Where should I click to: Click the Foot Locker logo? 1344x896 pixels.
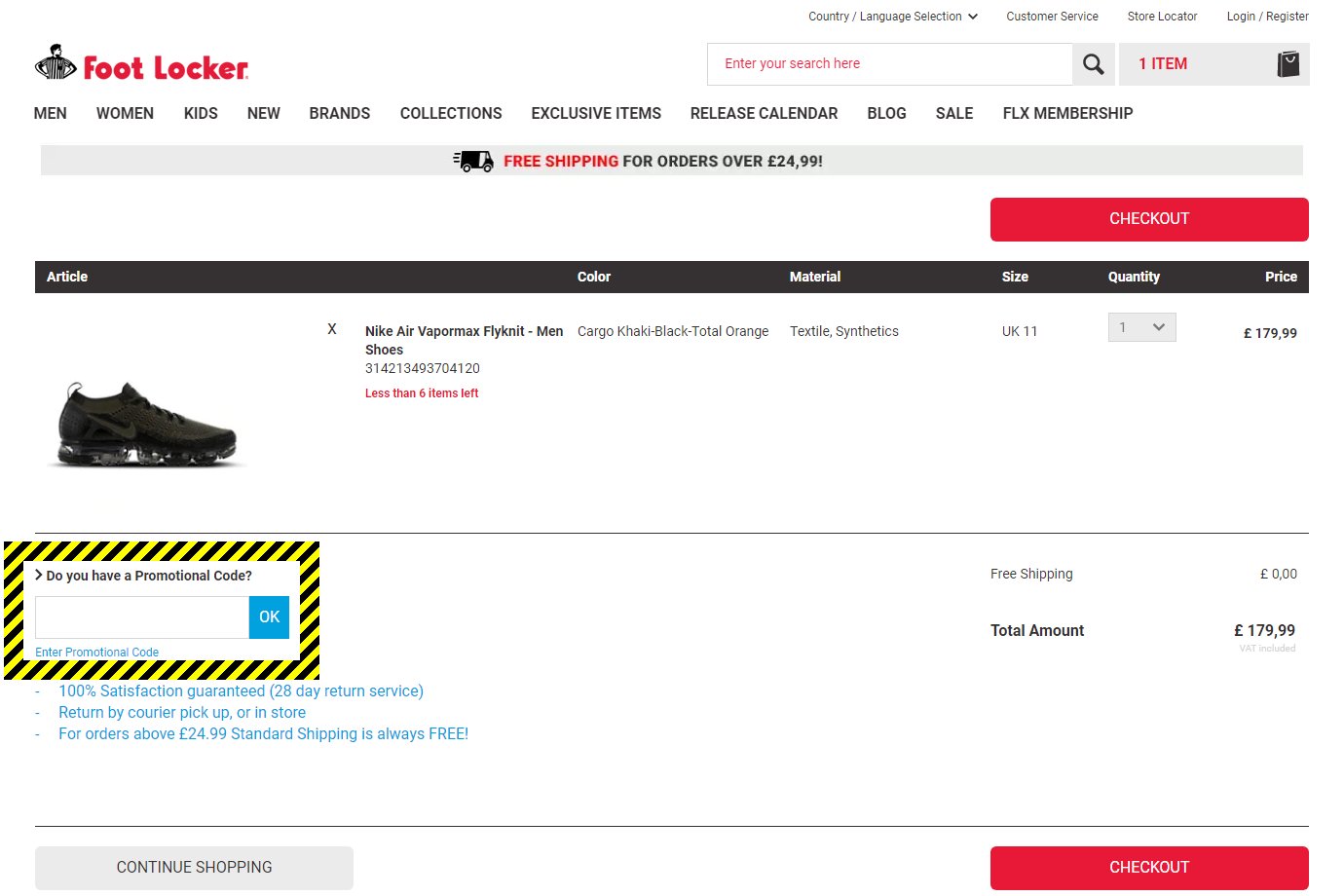[x=141, y=64]
